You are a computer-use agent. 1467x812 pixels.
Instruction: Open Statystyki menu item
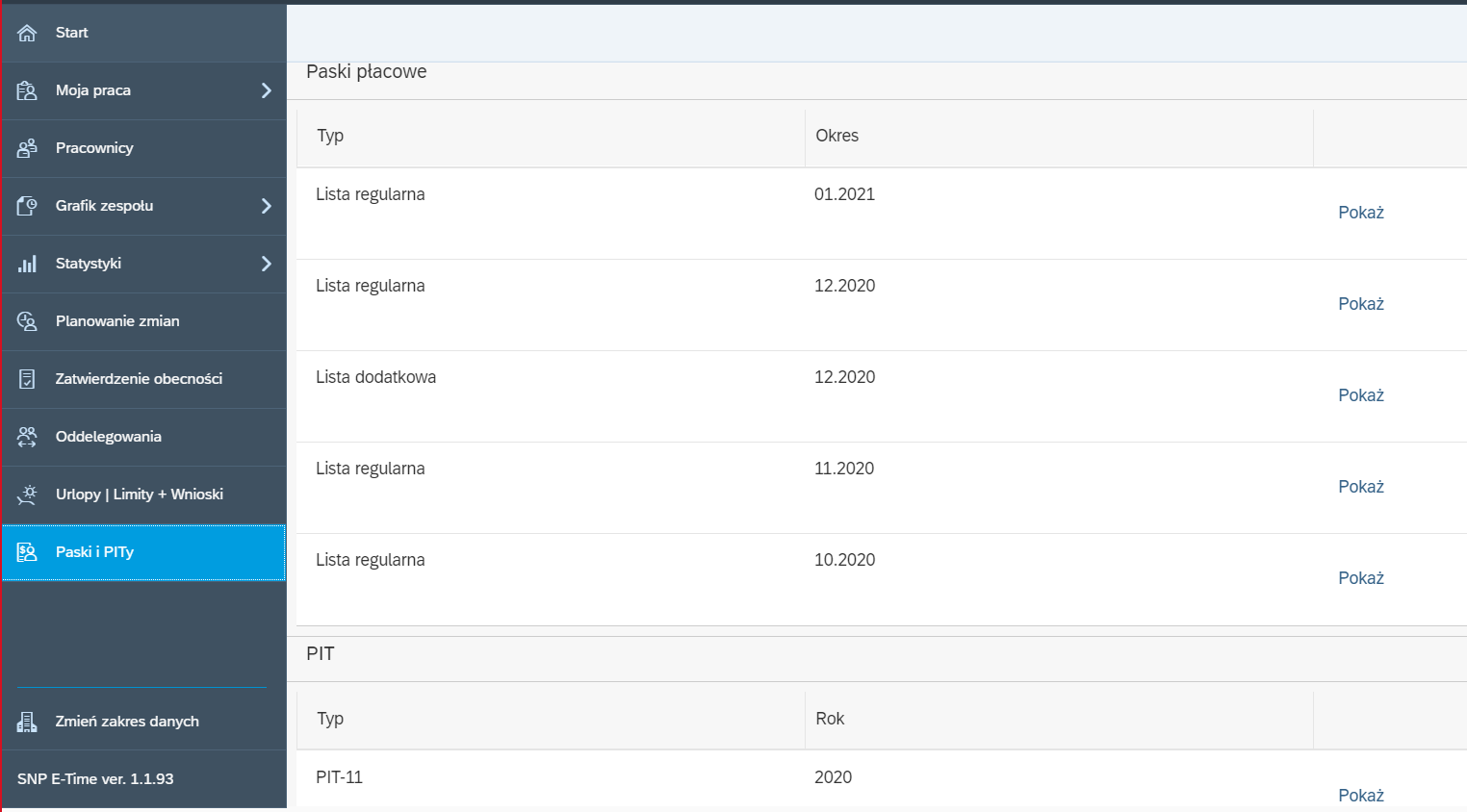(x=144, y=264)
